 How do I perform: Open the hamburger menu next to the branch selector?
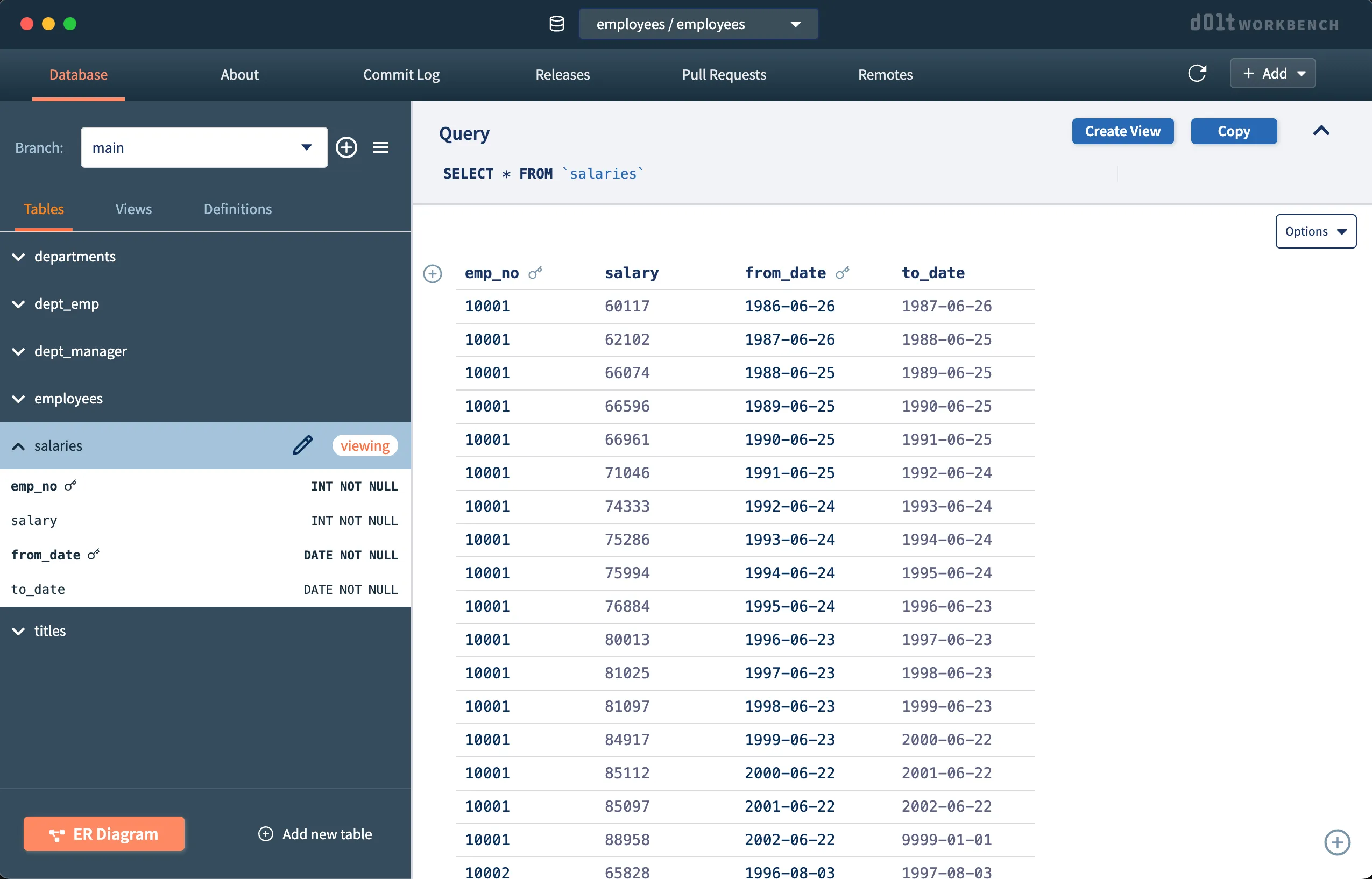click(381, 147)
